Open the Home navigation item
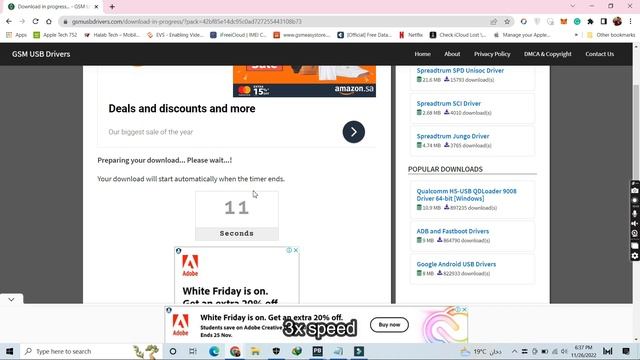The height and width of the screenshot is (360, 640). point(422,54)
